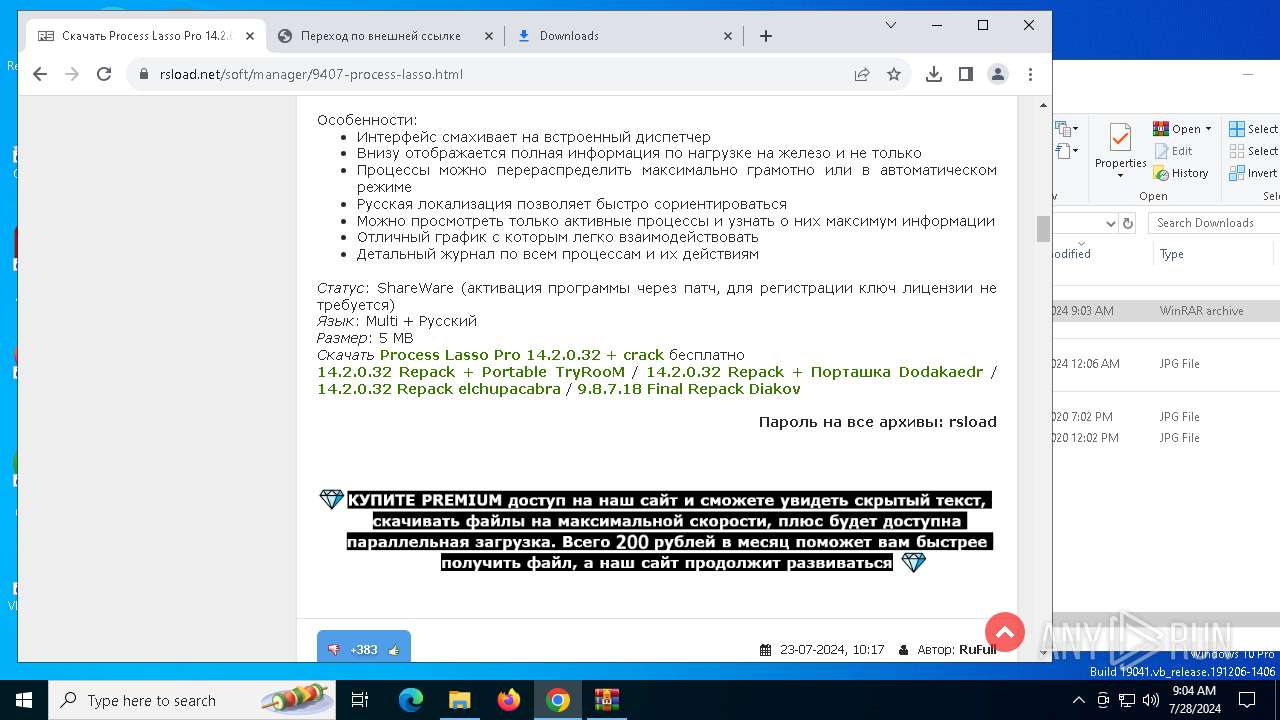Open the notification center icon
The width and height of the screenshot is (1280, 720).
pos(1246,700)
